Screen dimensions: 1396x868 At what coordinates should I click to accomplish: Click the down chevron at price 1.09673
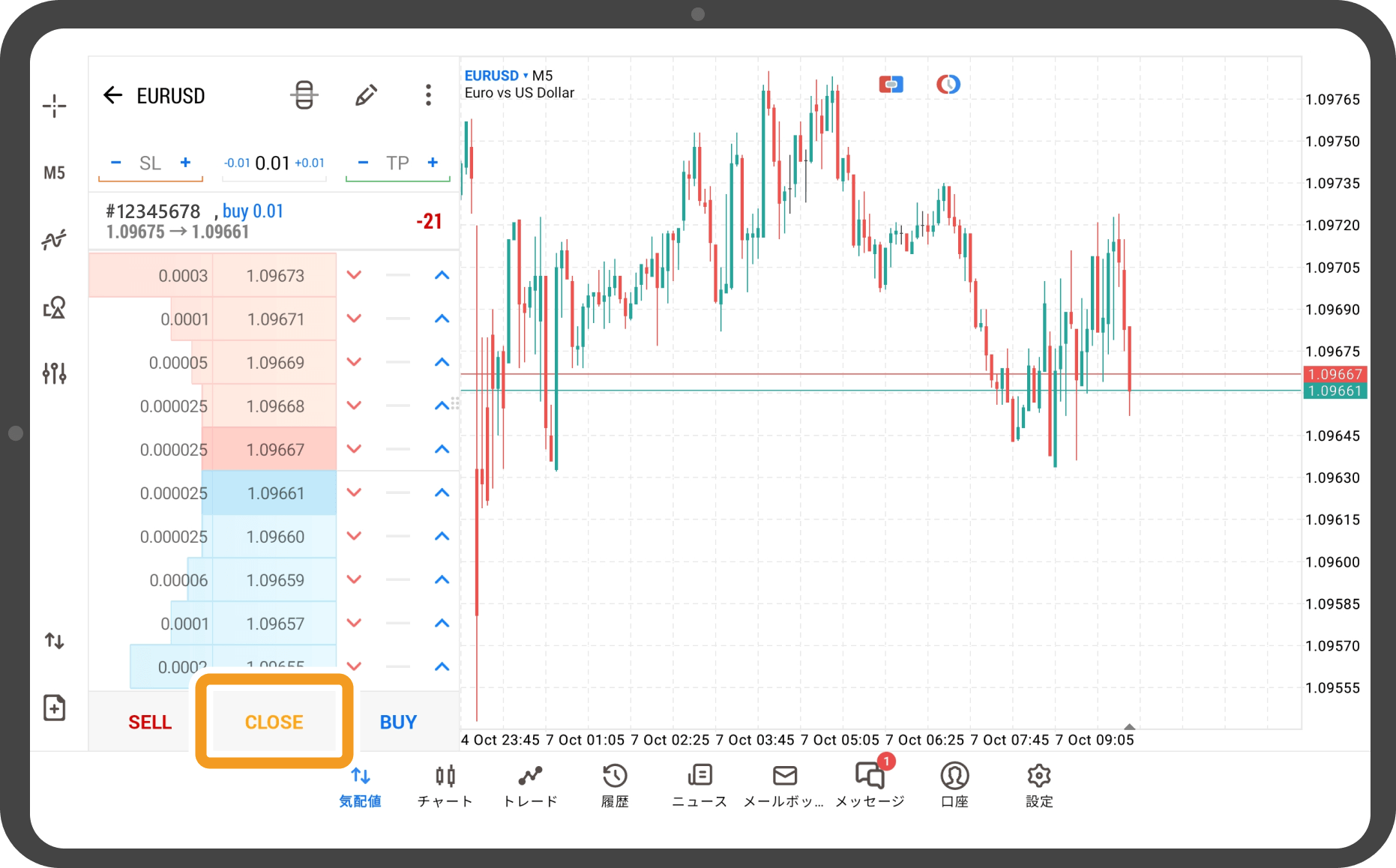click(355, 275)
